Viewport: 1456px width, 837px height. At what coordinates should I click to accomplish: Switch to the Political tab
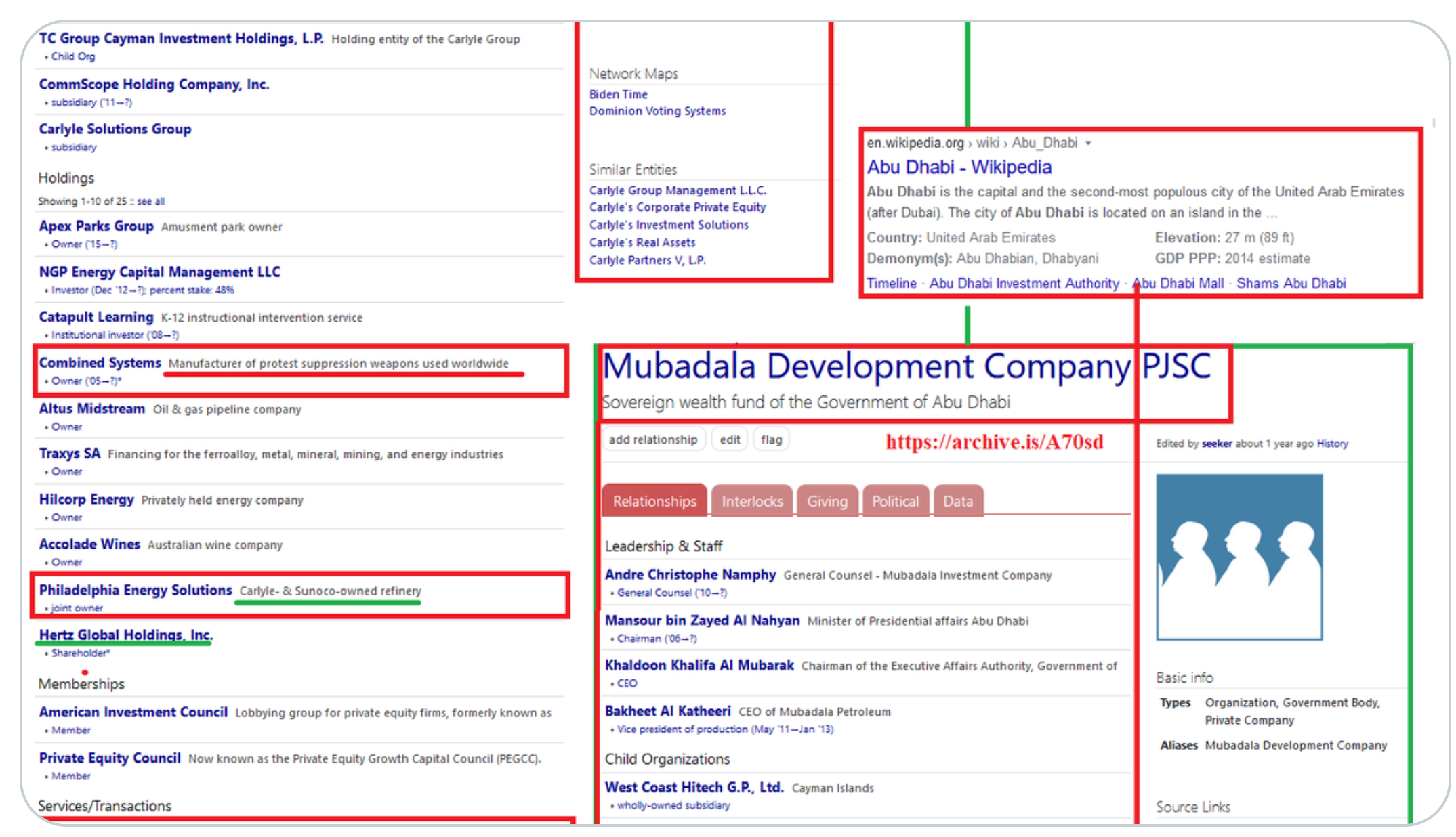pos(896,501)
